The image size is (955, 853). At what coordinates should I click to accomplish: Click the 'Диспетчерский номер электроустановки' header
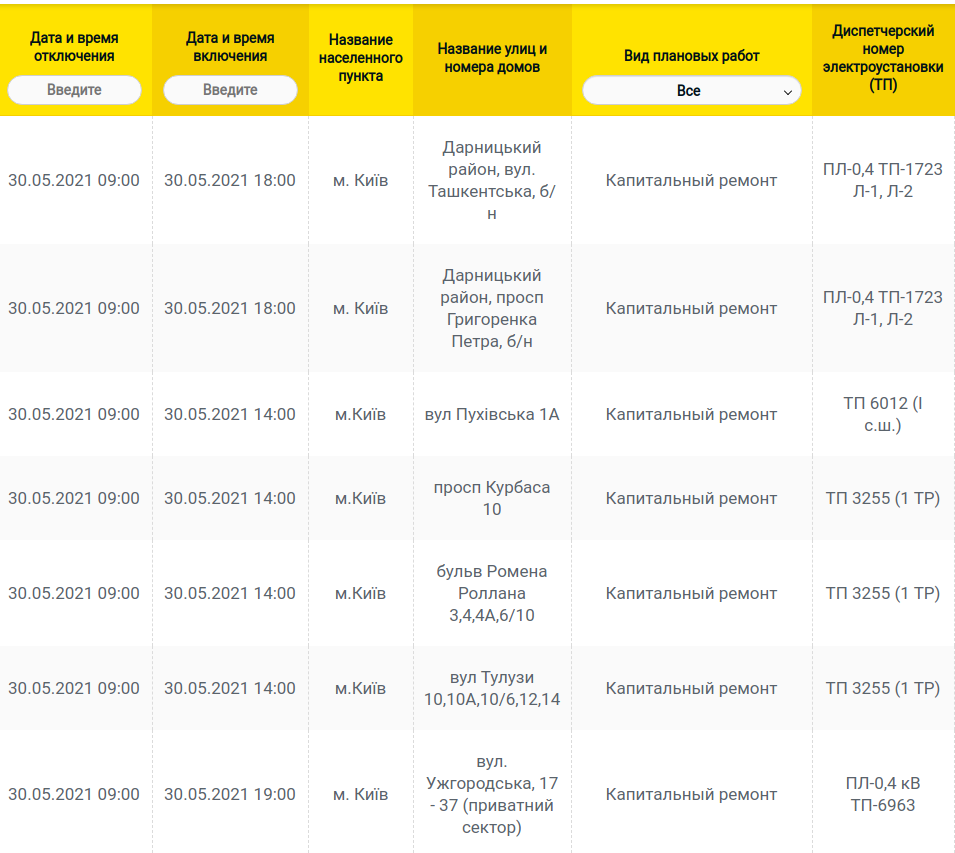tap(883, 58)
